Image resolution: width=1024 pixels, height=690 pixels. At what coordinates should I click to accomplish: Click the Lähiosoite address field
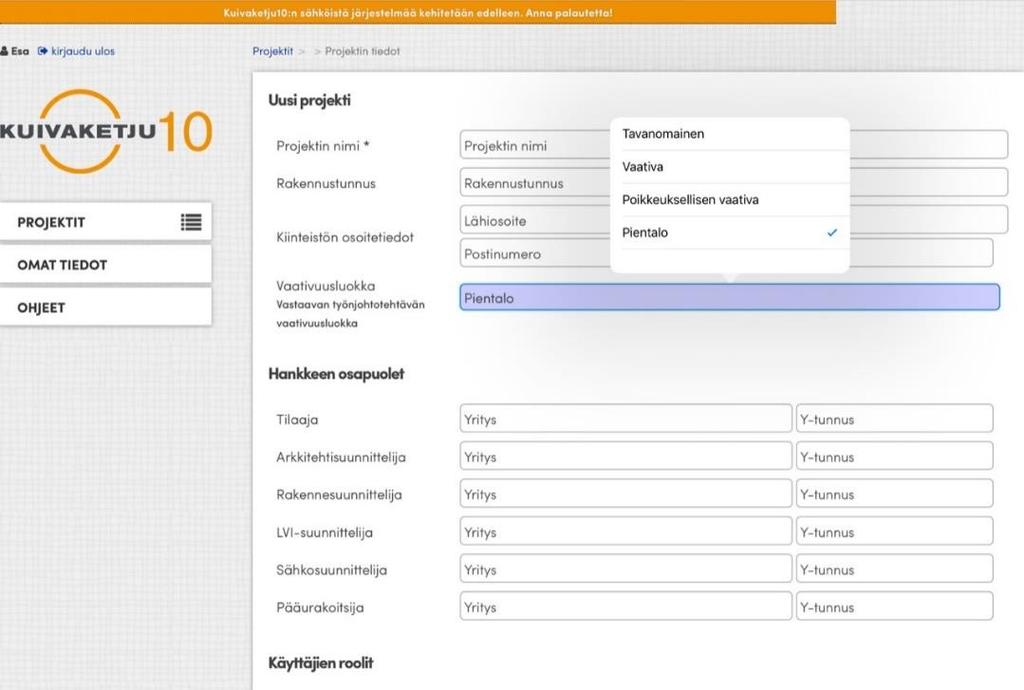click(x=733, y=220)
